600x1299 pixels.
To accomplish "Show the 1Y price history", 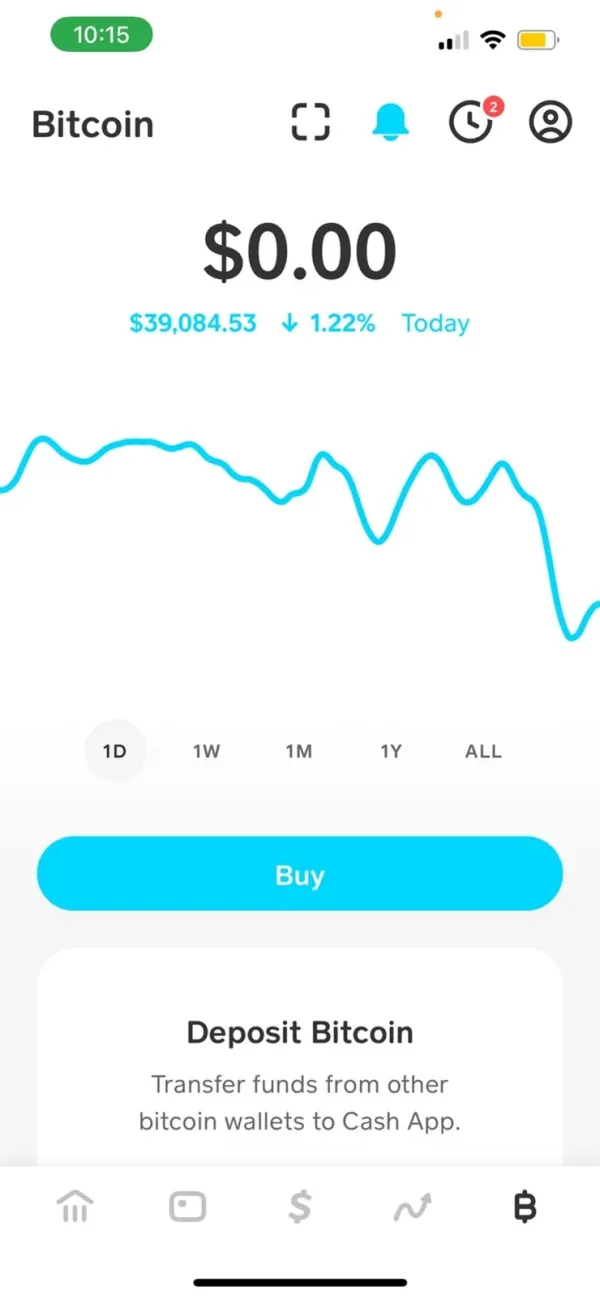I will (391, 751).
